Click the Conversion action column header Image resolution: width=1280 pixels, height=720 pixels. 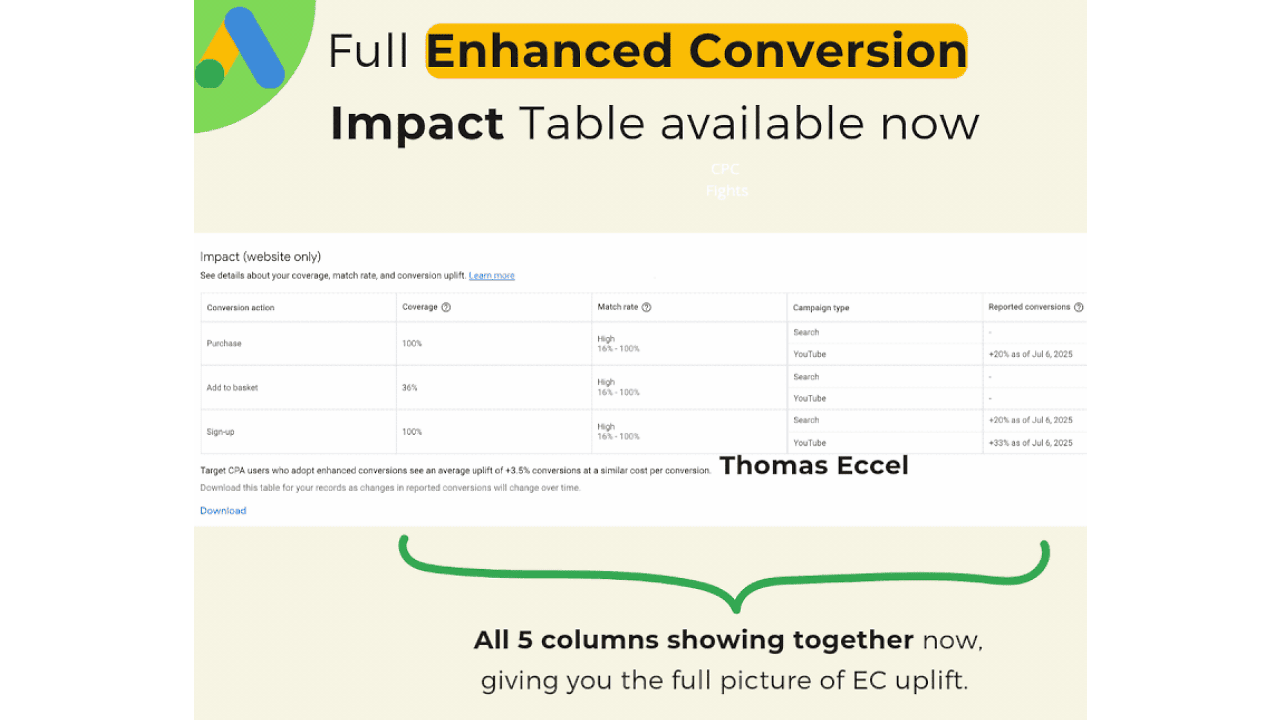click(241, 308)
